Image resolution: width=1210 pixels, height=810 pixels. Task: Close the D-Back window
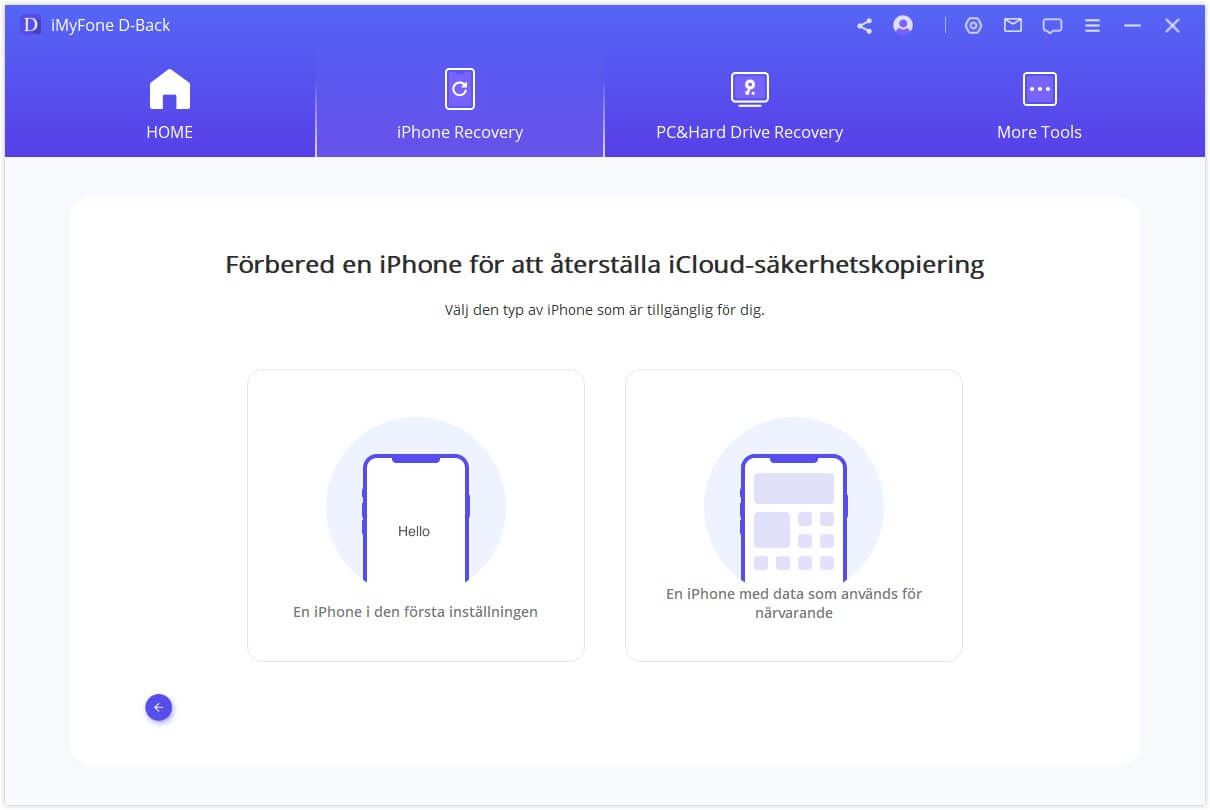click(1172, 26)
